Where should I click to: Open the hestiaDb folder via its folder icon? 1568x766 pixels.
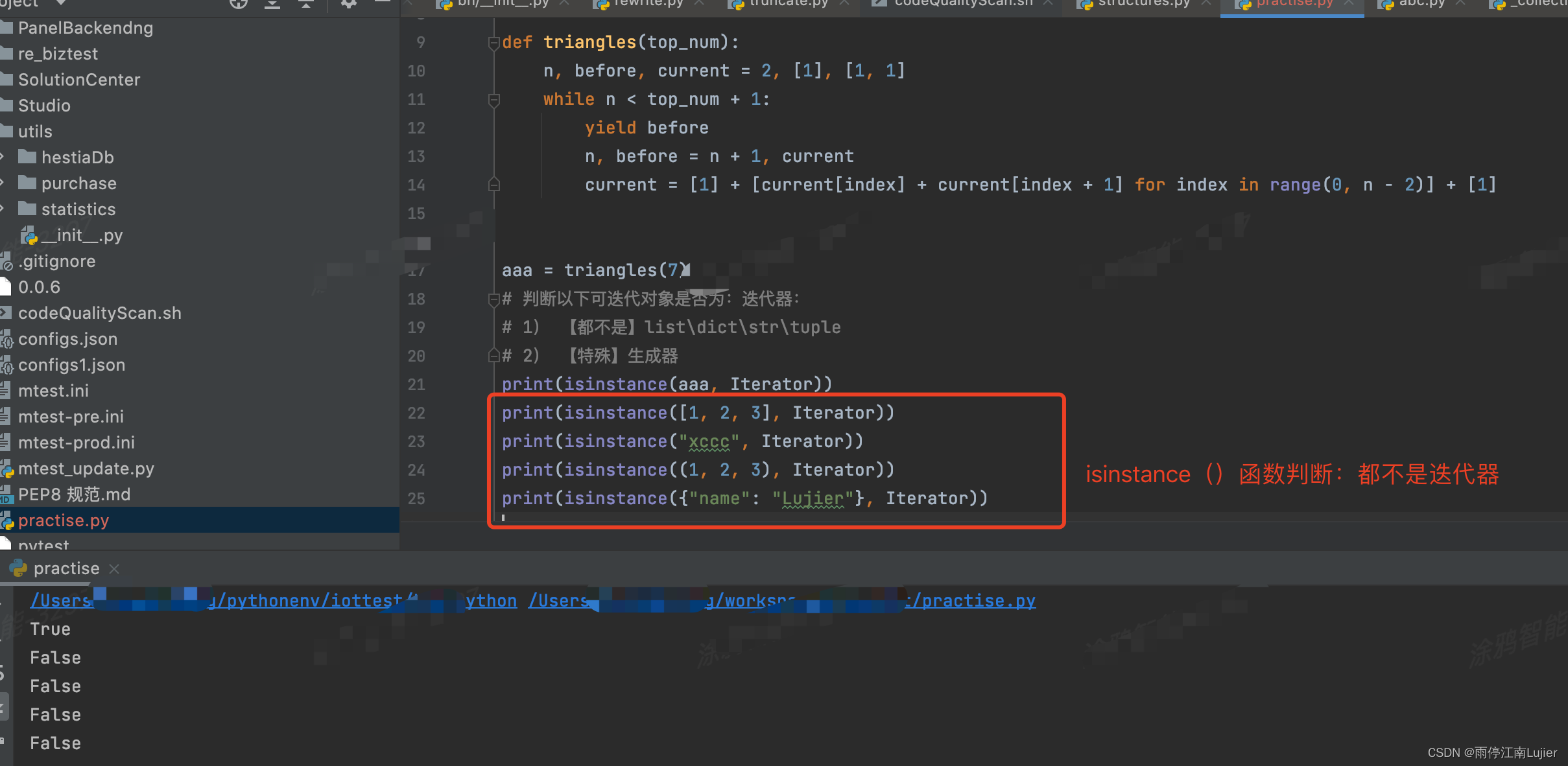tap(27, 157)
